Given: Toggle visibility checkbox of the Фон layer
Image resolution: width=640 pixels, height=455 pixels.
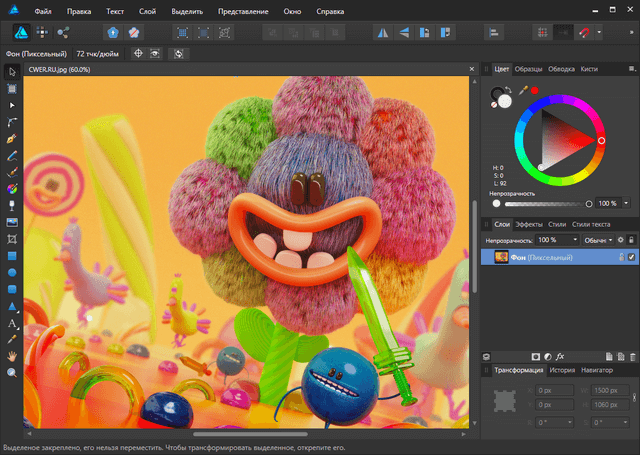Looking at the screenshot, I should [x=631, y=258].
